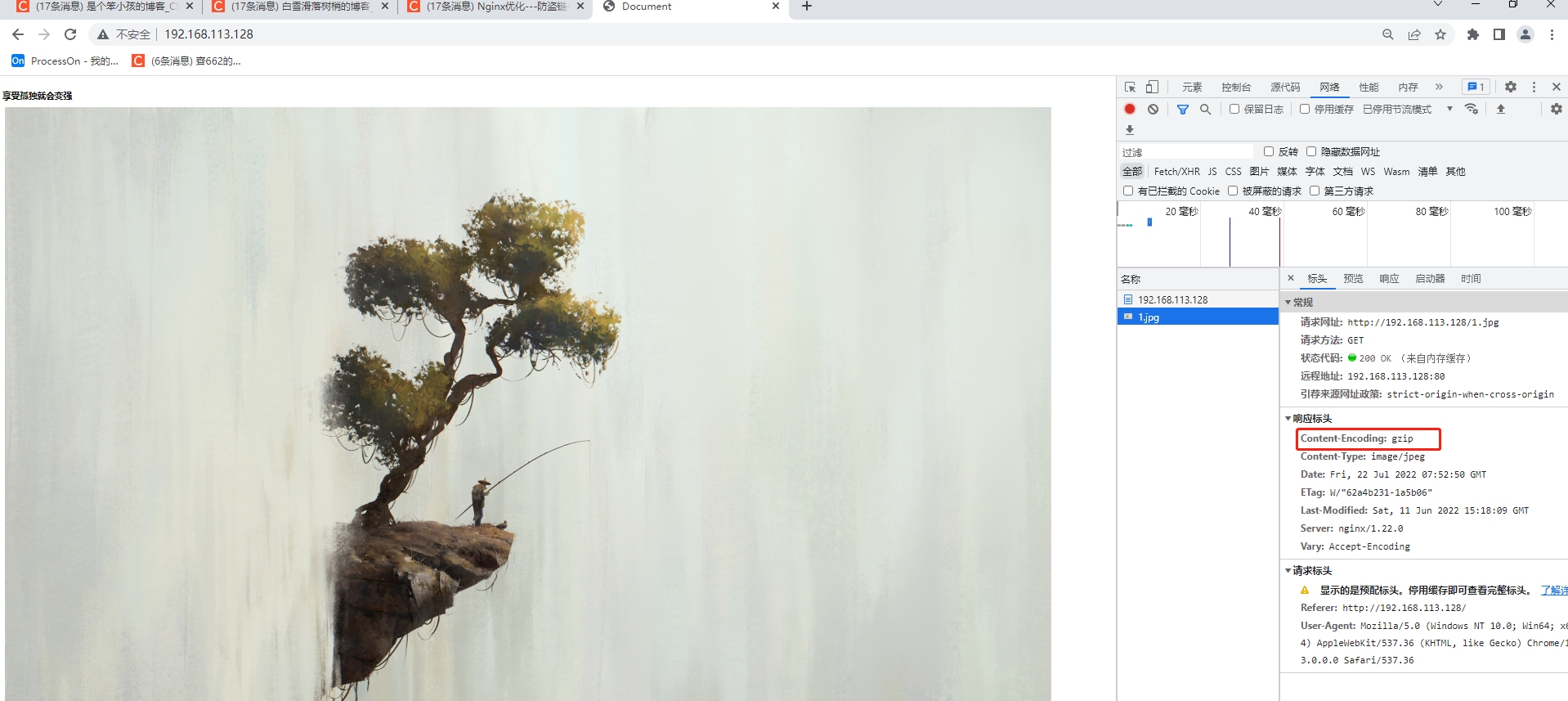This screenshot has height=701, width=1568.
Task: Switch to the Elements (元素) tab
Action: tap(1192, 88)
